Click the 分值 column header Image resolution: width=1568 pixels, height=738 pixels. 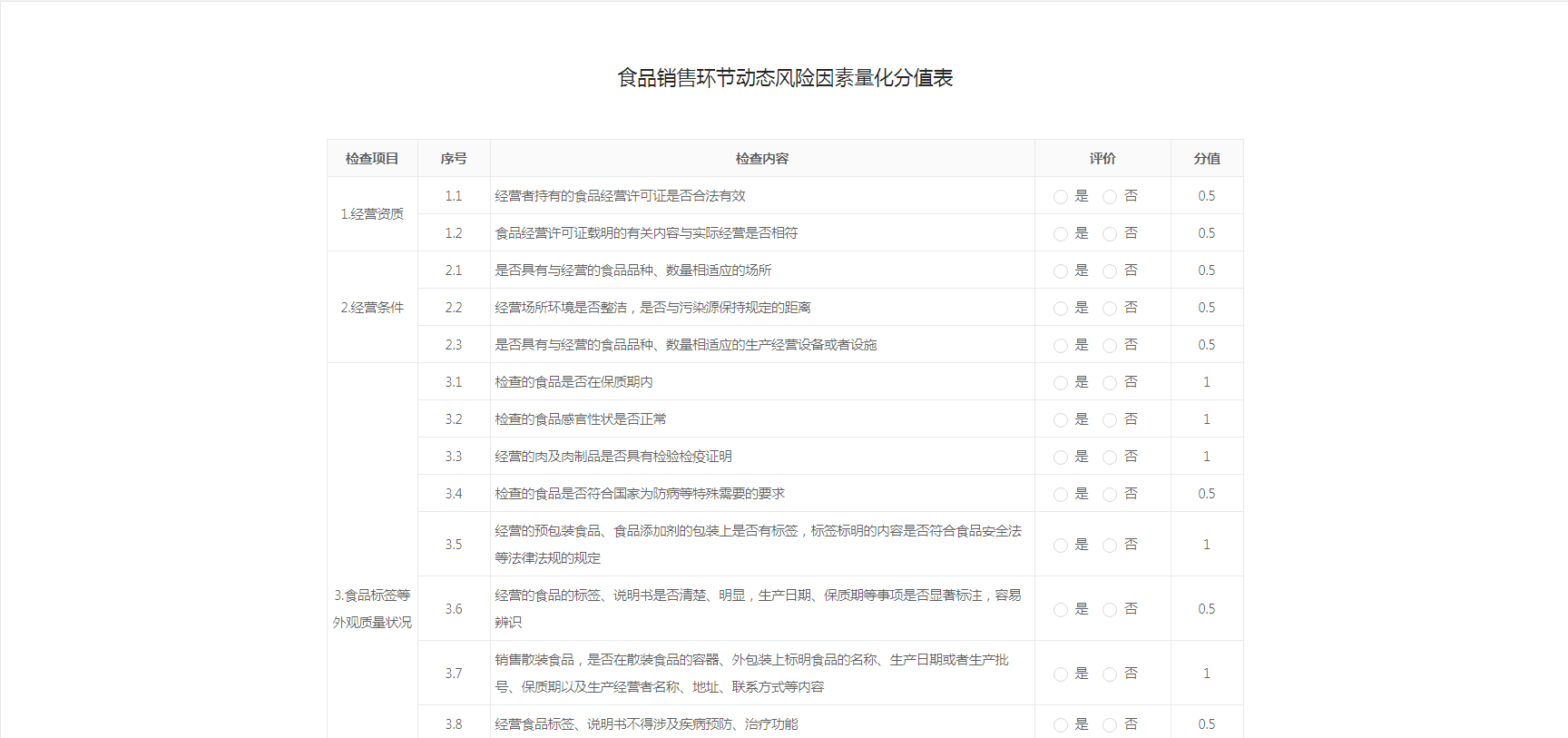tap(1206, 159)
